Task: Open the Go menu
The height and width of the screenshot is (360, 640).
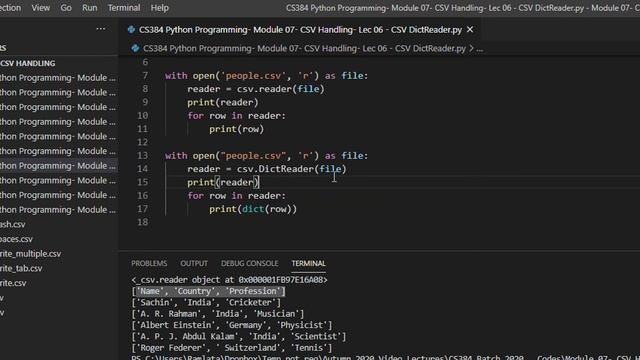Action: [66, 8]
